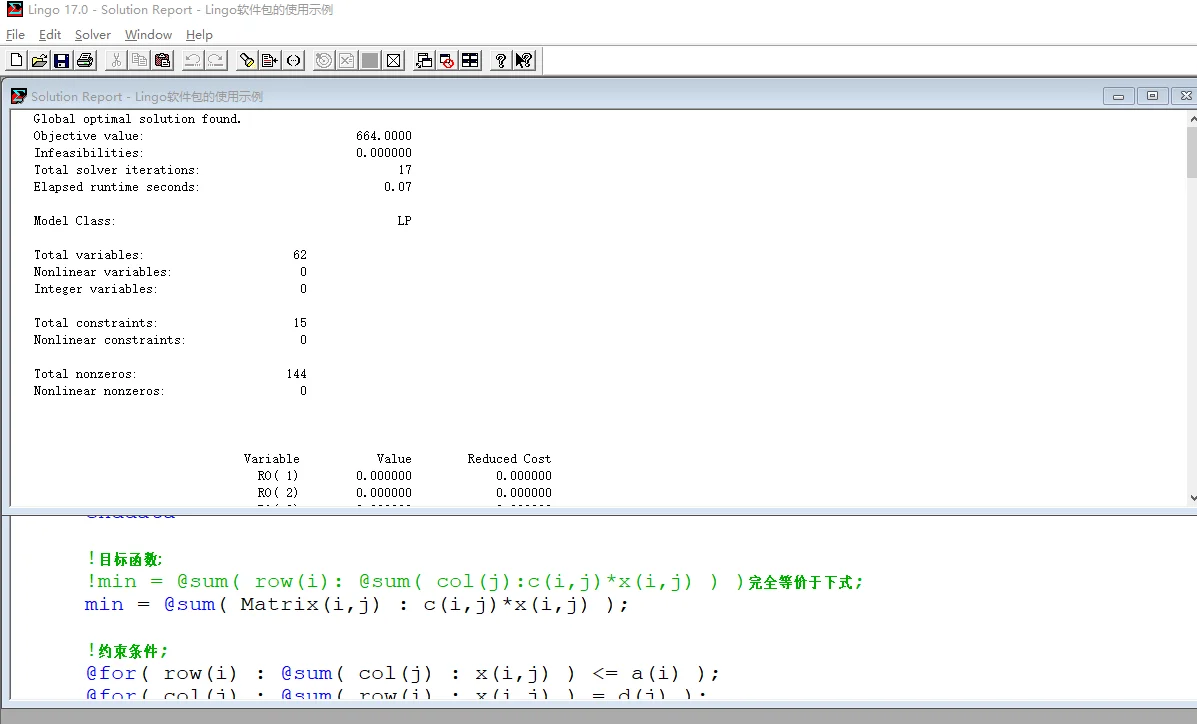Viewport: 1197px width, 724px height.
Task: Click the Solution Report vertical scroll thumb
Action: click(x=1192, y=153)
